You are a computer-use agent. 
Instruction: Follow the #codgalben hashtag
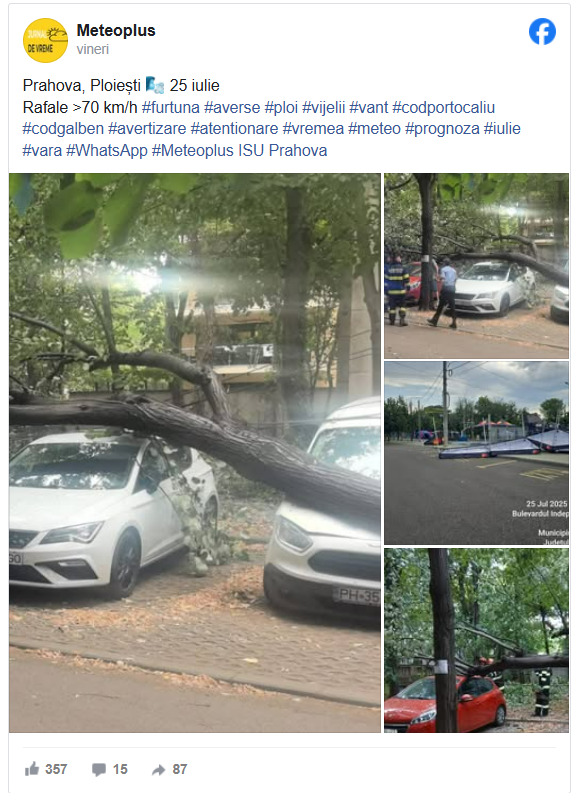pos(63,128)
